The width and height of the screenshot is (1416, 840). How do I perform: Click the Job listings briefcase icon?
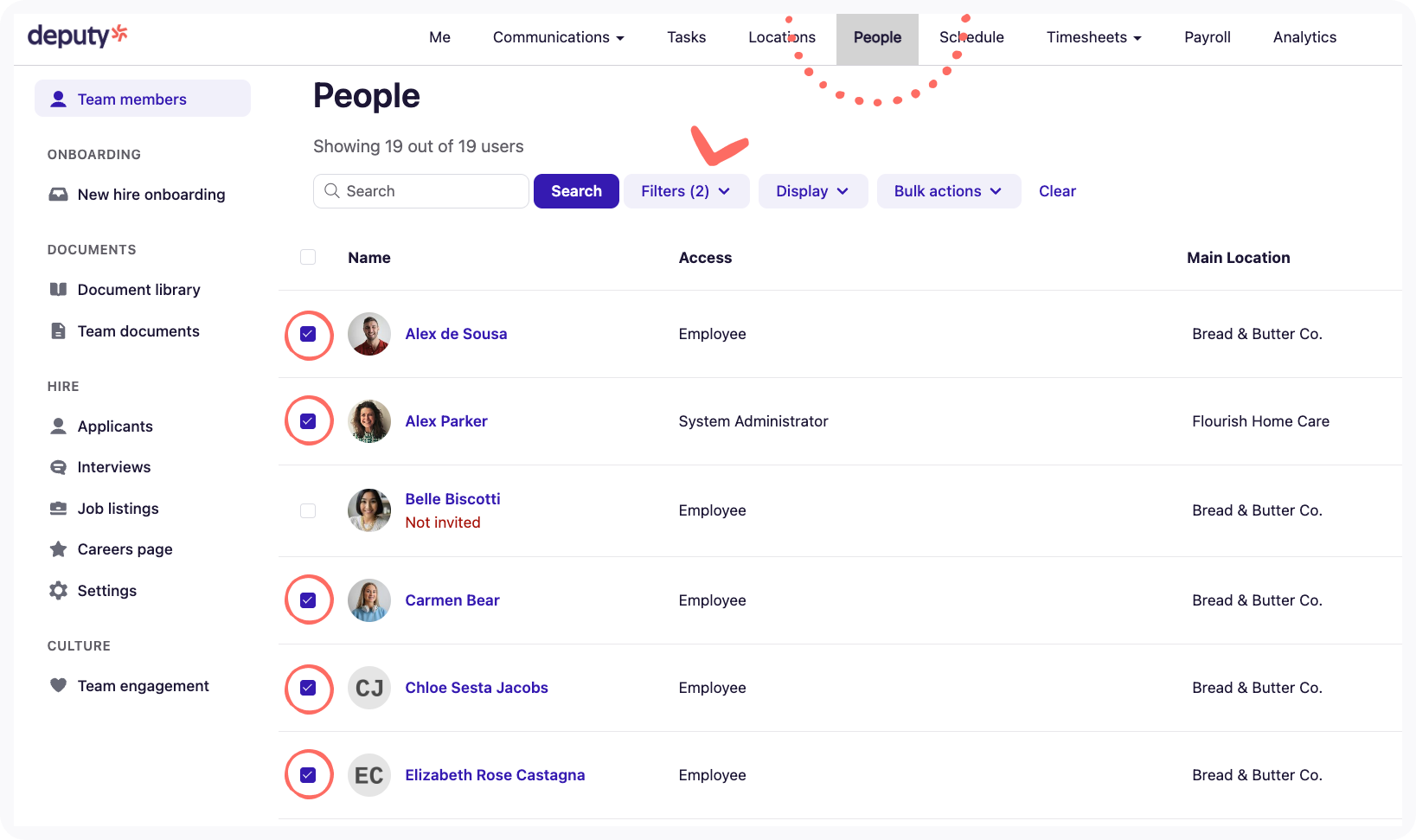click(x=58, y=509)
